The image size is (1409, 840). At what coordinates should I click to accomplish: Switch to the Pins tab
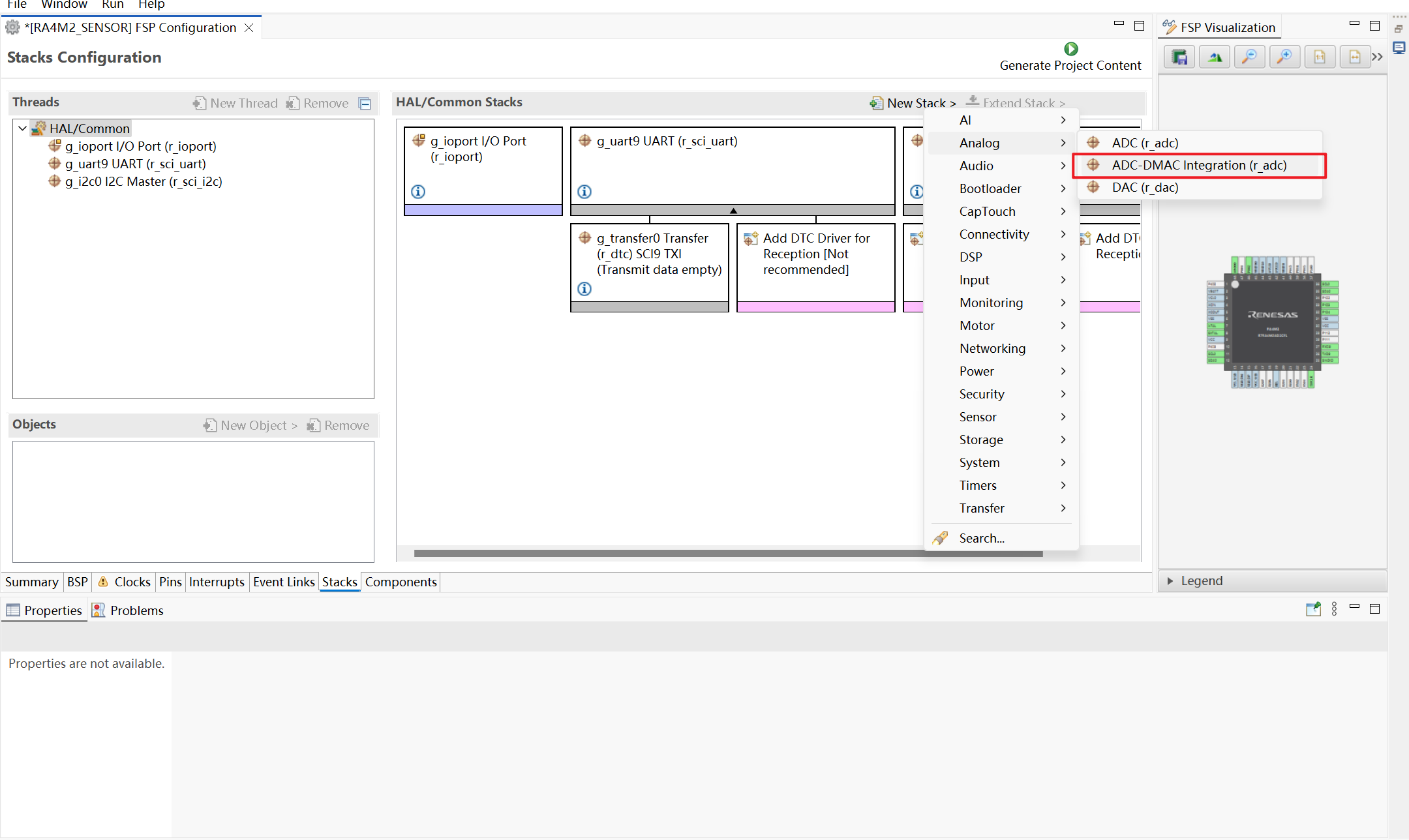[x=170, y=582]
